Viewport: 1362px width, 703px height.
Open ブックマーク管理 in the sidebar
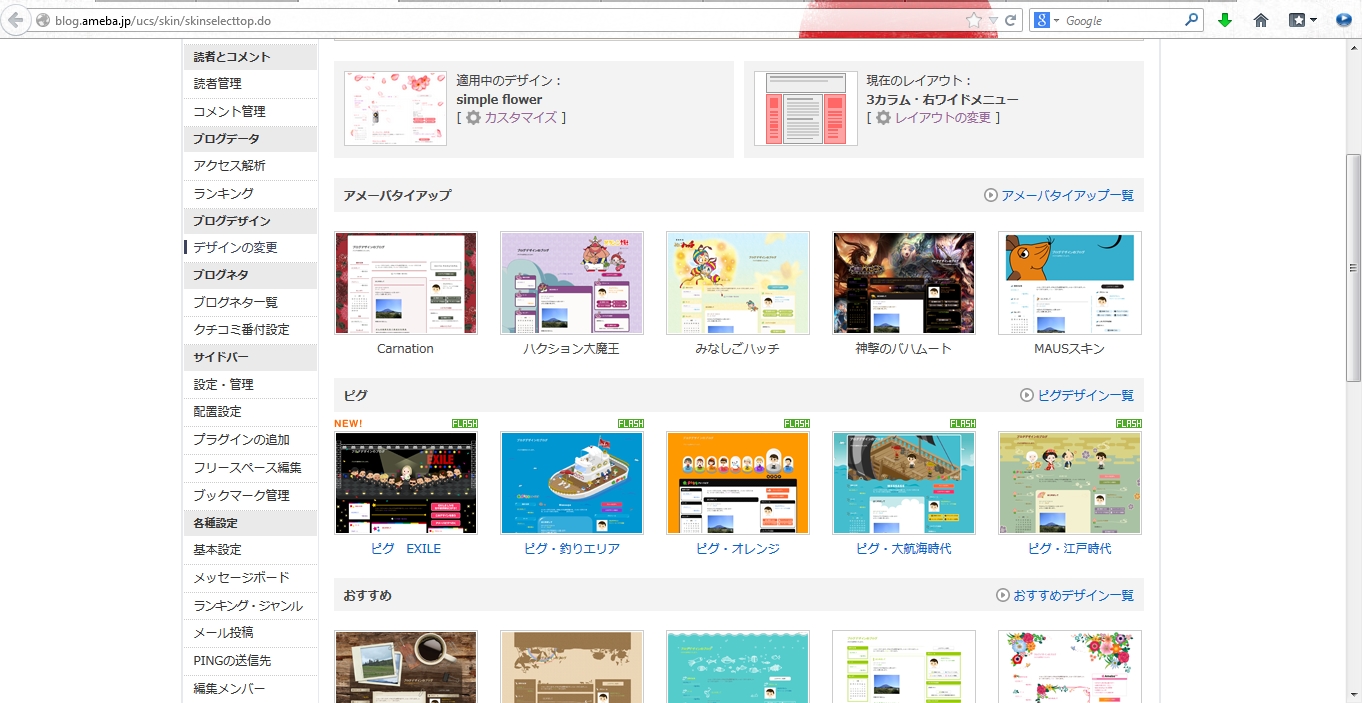pyautogui.click(x=241, y=495)
